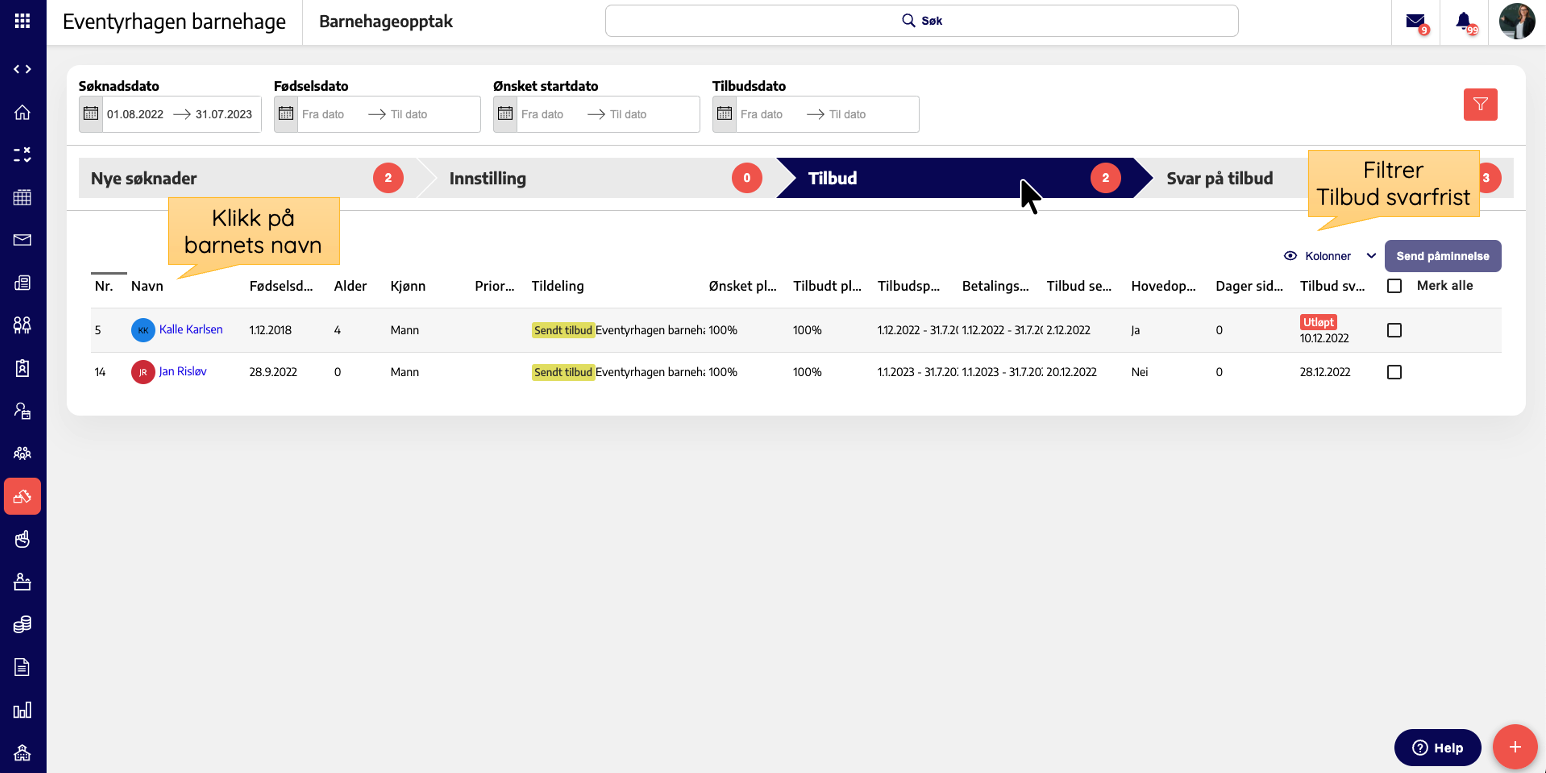Click the statistics bar chart sidebar icon
Viewport: 1546px width, 773px height.
(x=22, y=710)
